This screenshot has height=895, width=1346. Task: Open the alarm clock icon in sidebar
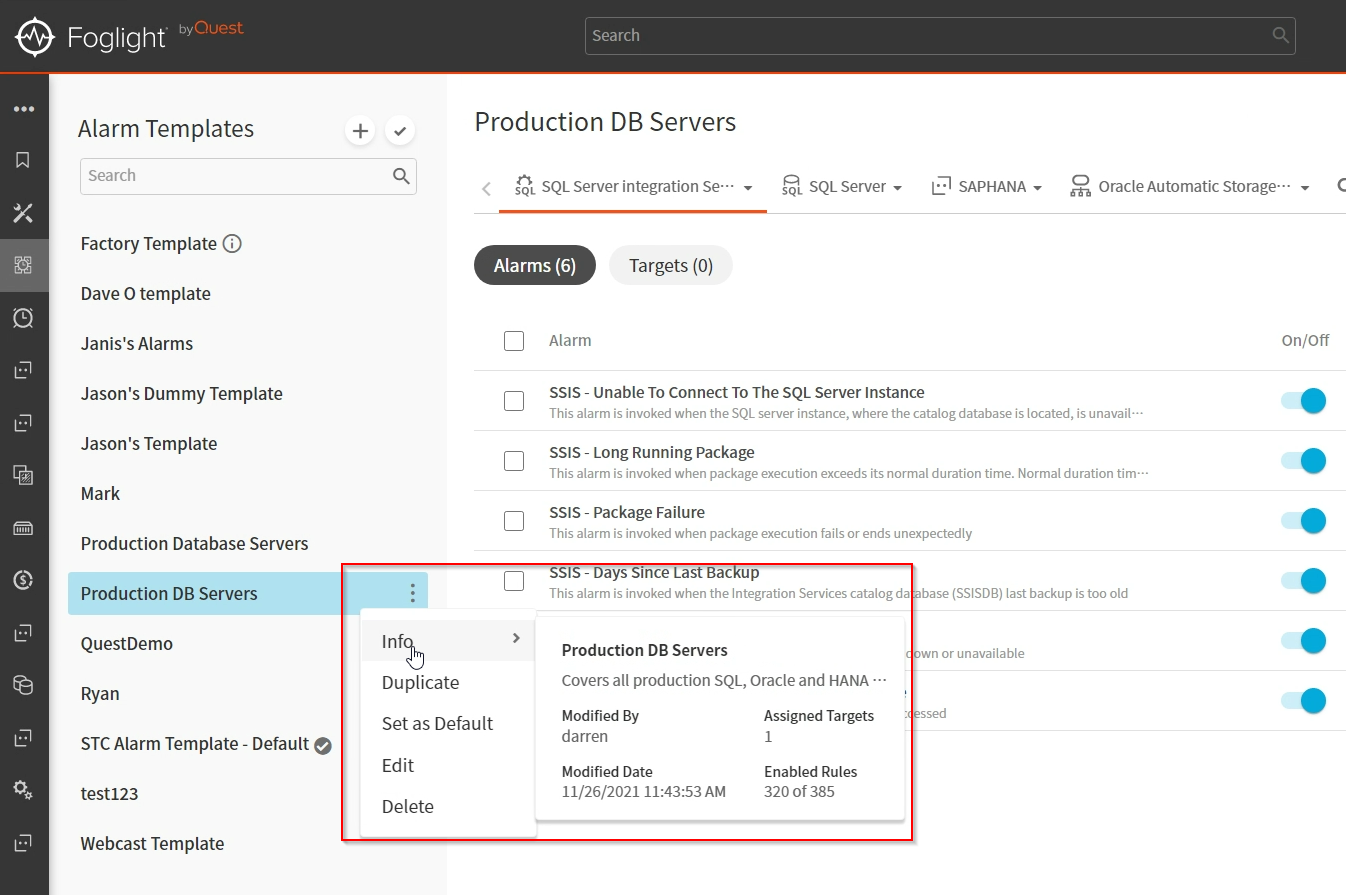click(x=24, y=318)
